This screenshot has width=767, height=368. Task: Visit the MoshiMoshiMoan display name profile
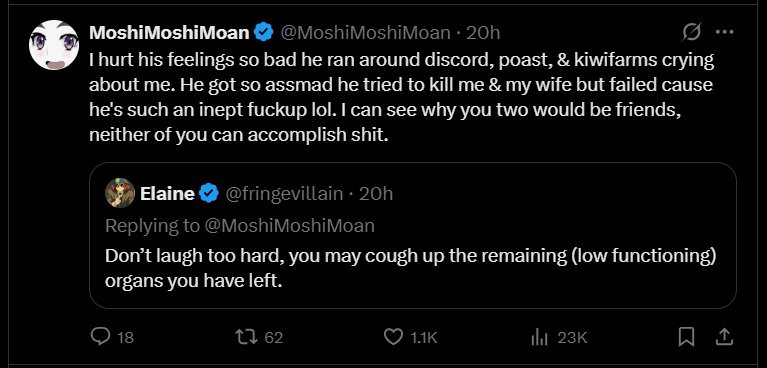(169, 33)
